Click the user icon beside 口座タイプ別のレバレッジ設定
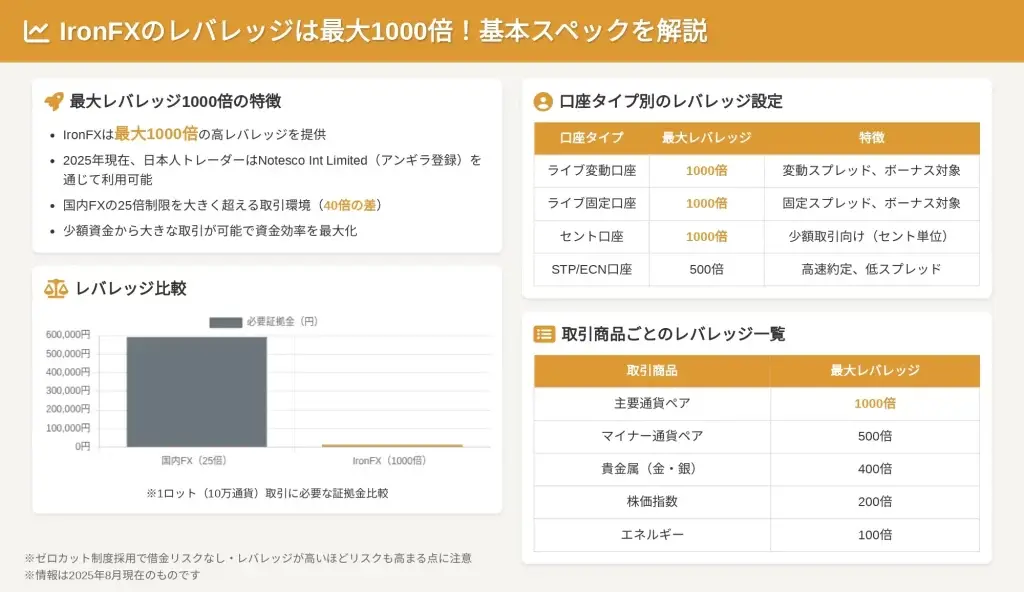The width and height of the screenshot is (1024, 592). point(543,101)
